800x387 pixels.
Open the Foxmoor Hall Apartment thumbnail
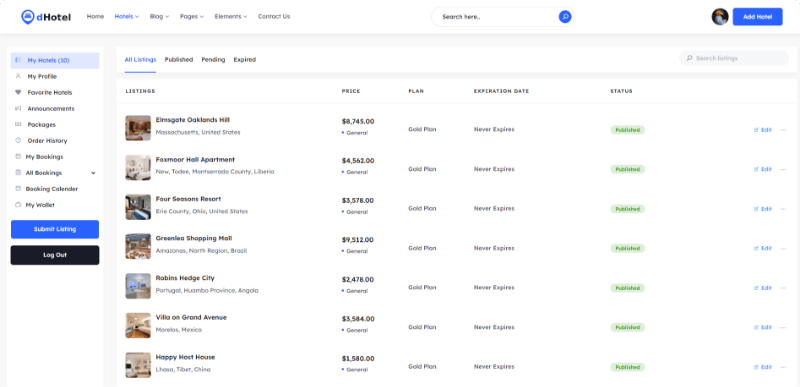(x=138, y=168)
